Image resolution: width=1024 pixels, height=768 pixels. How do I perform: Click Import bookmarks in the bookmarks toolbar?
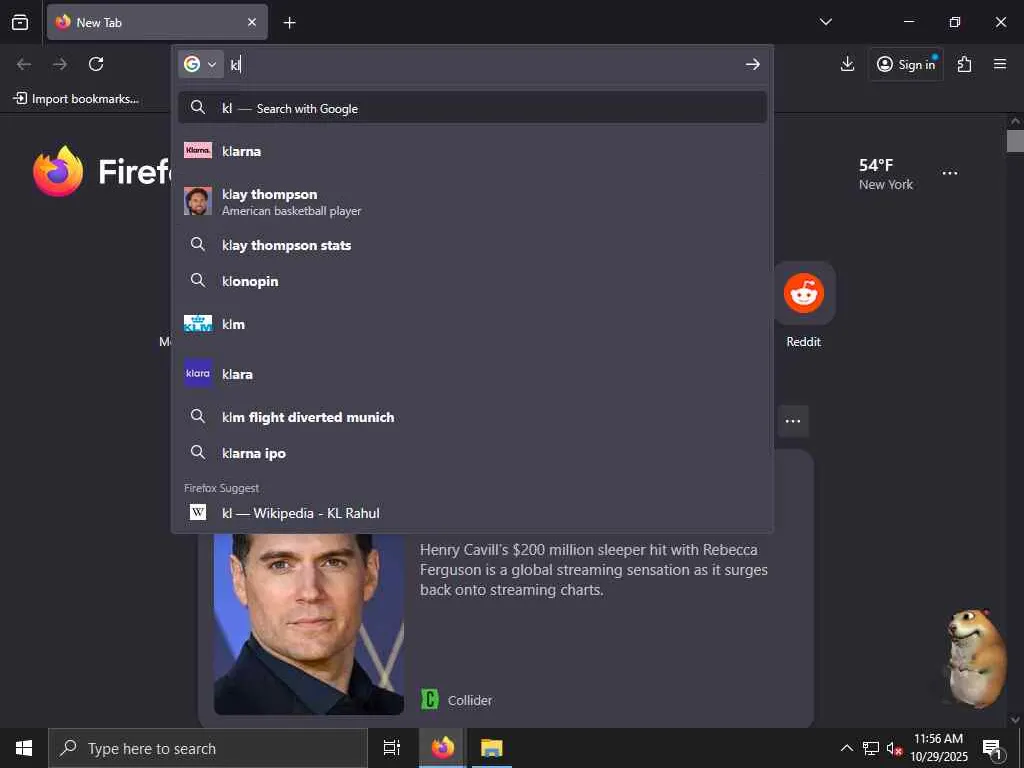[76, 99]
